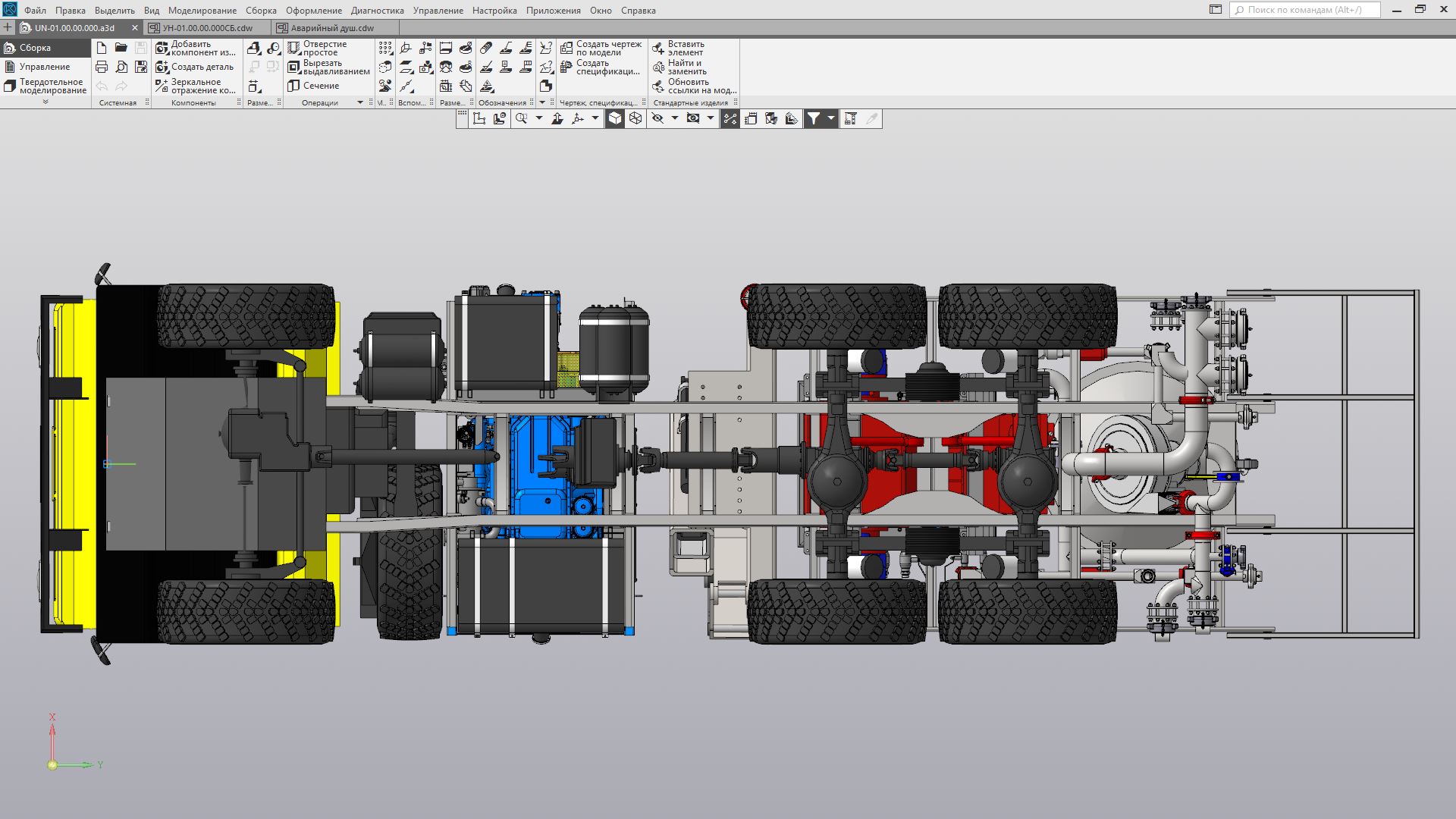This screenshot has width=1456, height=819.
Task: Click the print icon in Системная
Action: click(x=102, y=67)
